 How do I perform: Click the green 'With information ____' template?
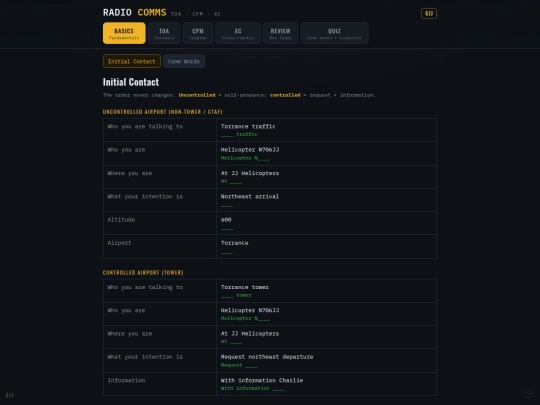[253, 388]
